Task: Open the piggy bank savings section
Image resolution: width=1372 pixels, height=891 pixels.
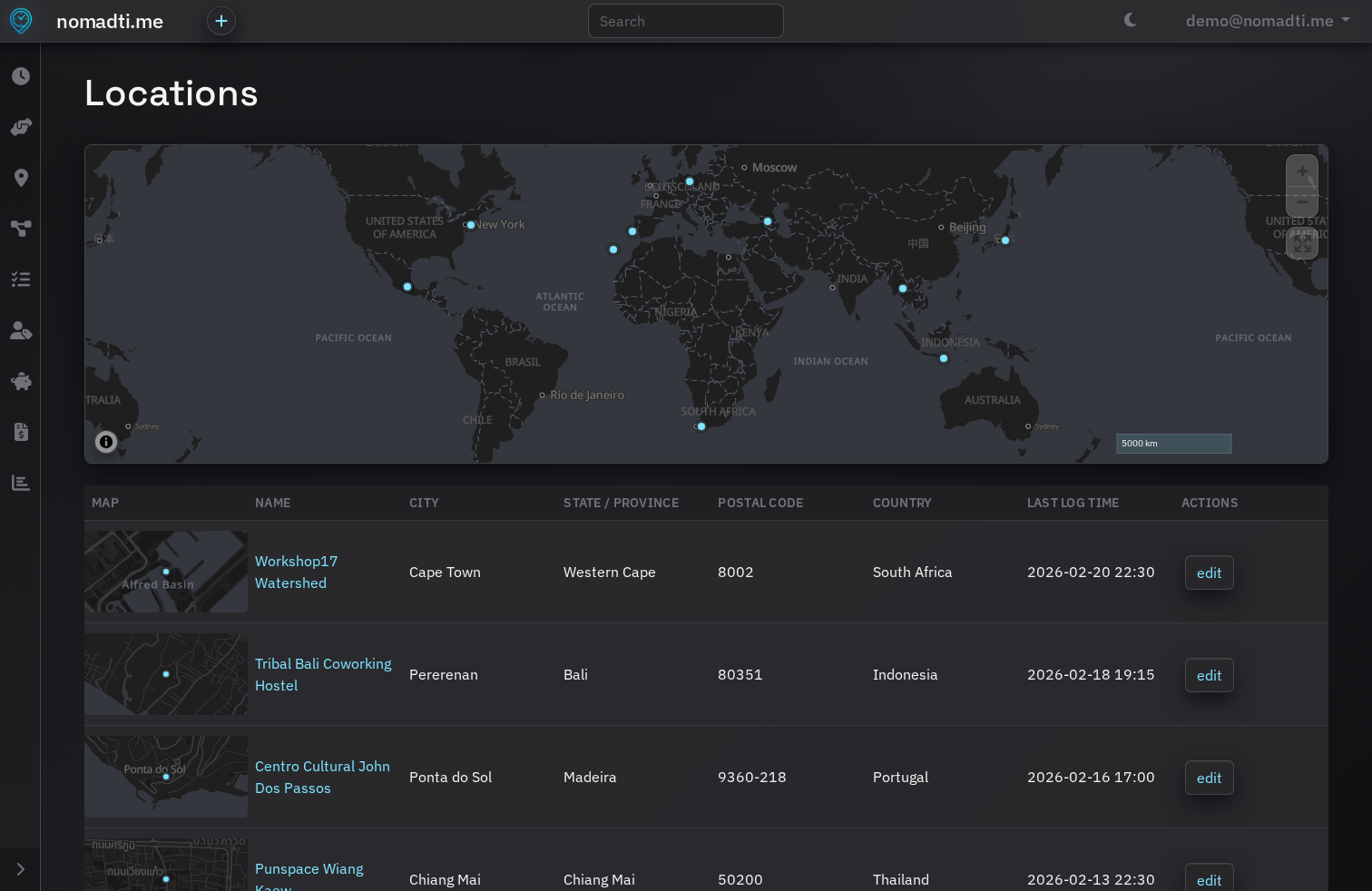Action: (x=20, y=381)
